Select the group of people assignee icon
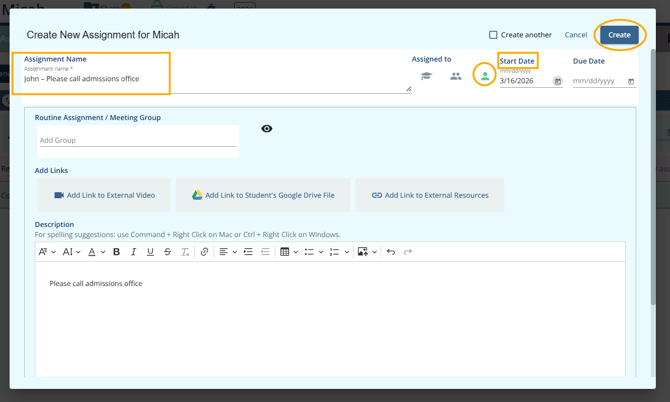Screen dimensions: 670x402 [x=455, y=76]
